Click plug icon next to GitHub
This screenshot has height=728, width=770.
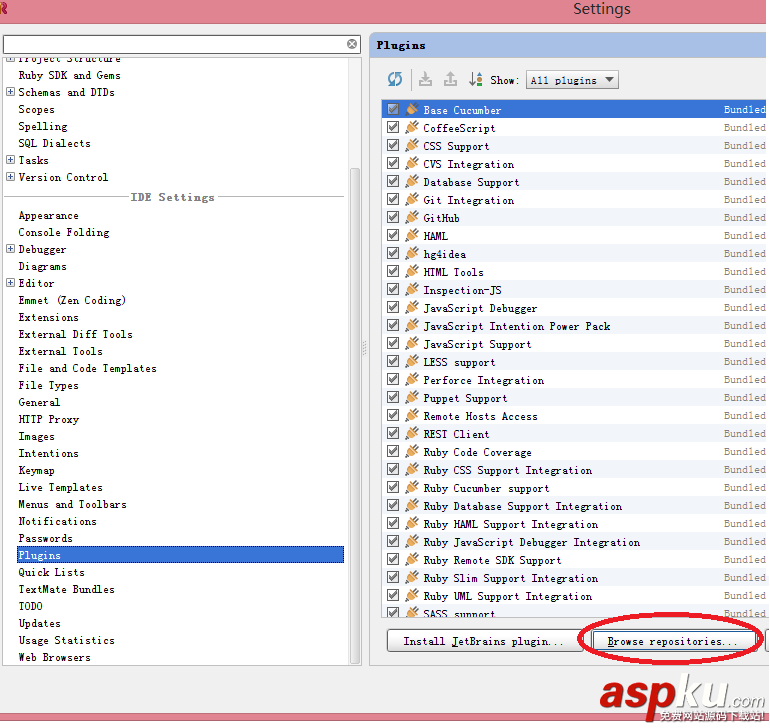pyautogui.click(x=412, y=217)
